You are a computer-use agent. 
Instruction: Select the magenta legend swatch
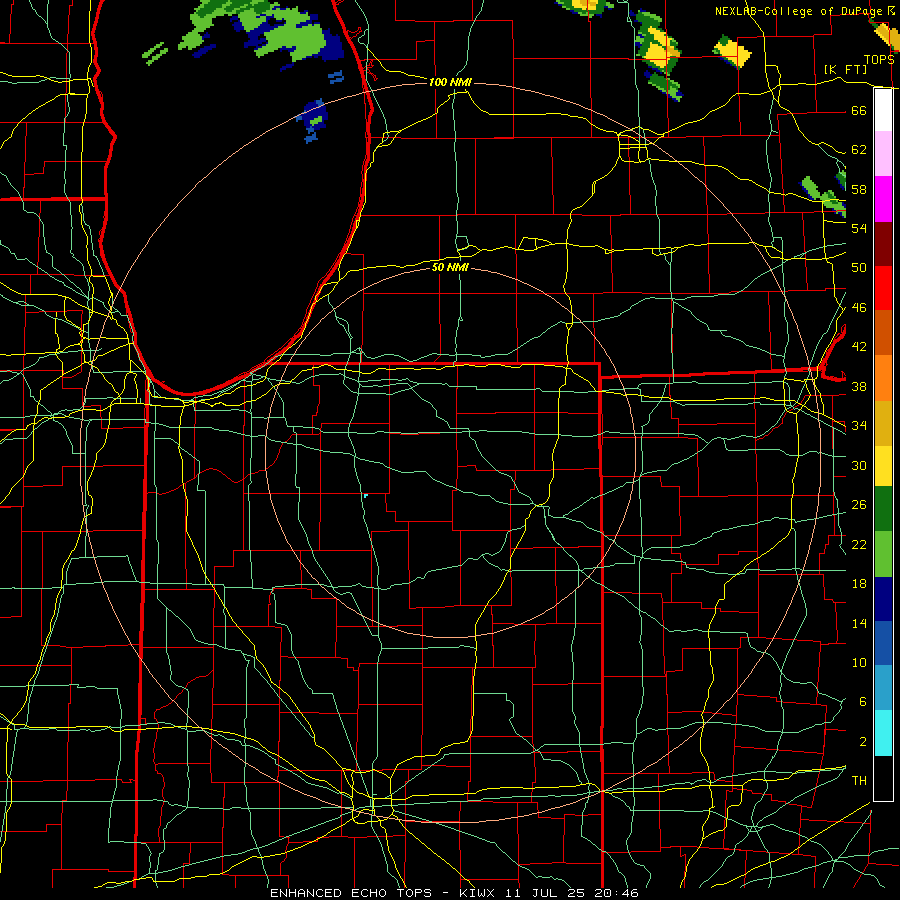tap(883, 199)
